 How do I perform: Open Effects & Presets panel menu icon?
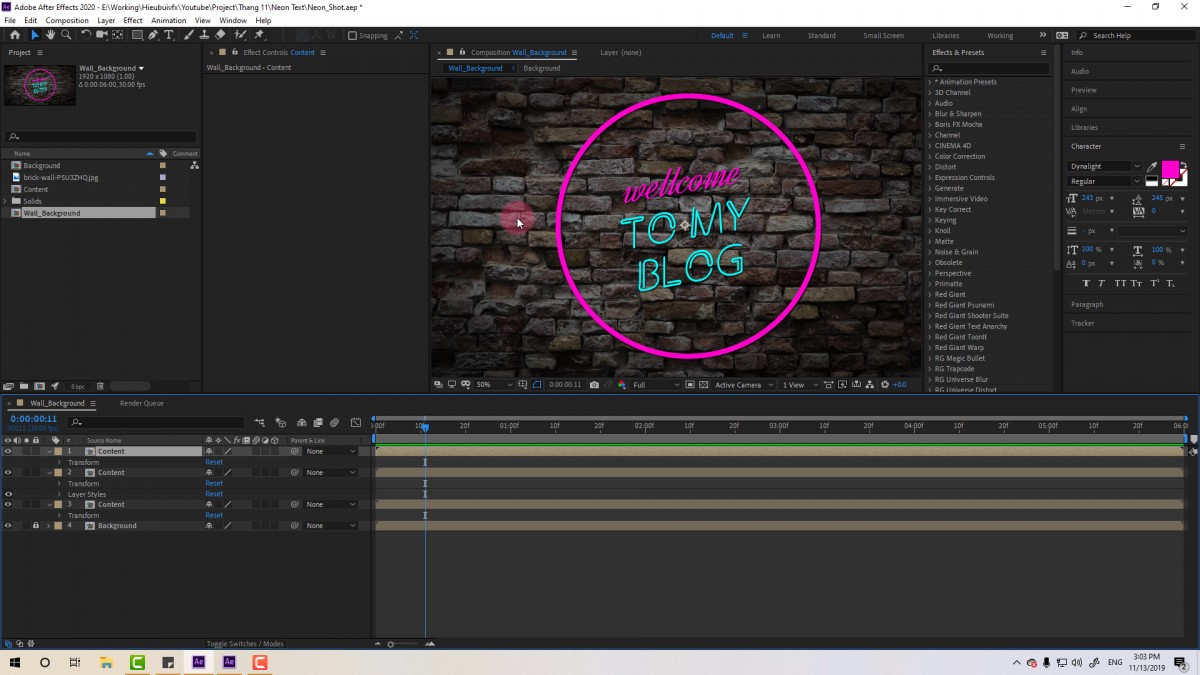(x=1043, y=52)
